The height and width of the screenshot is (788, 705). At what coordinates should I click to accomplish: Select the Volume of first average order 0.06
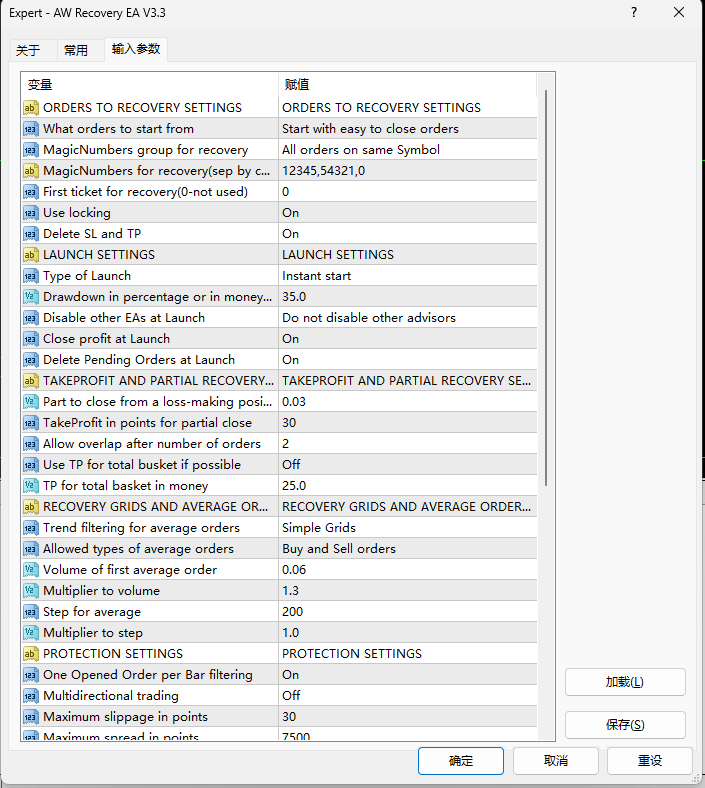408,570
